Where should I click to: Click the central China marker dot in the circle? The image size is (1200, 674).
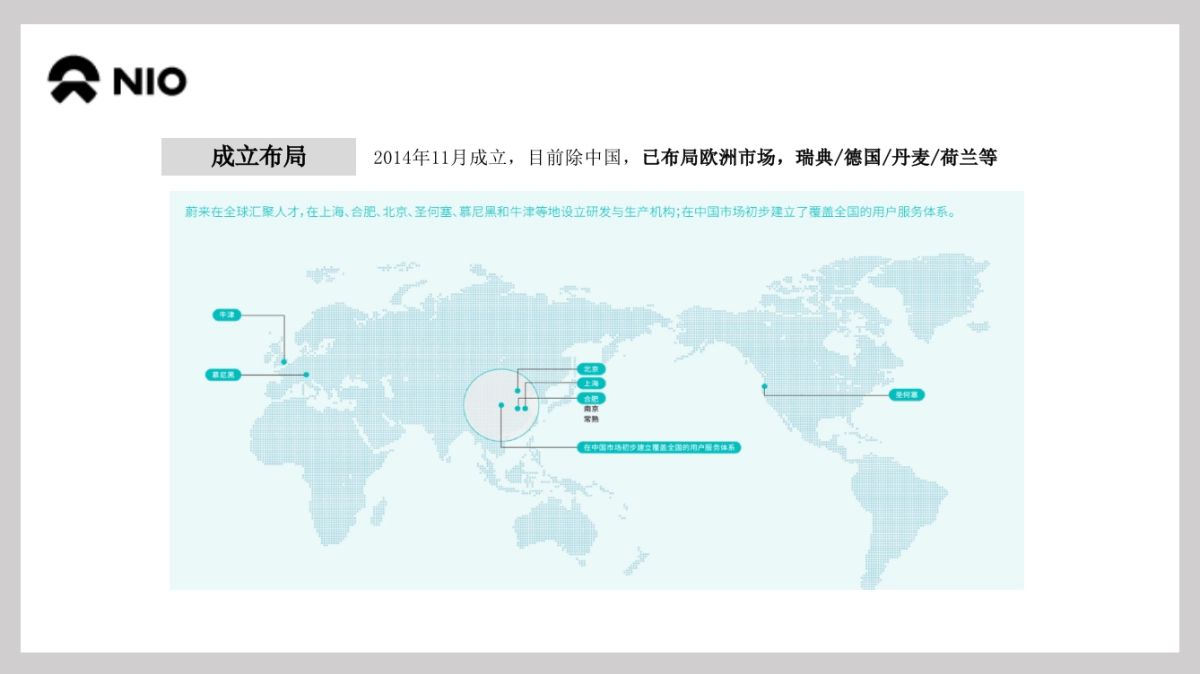point(501,405)
